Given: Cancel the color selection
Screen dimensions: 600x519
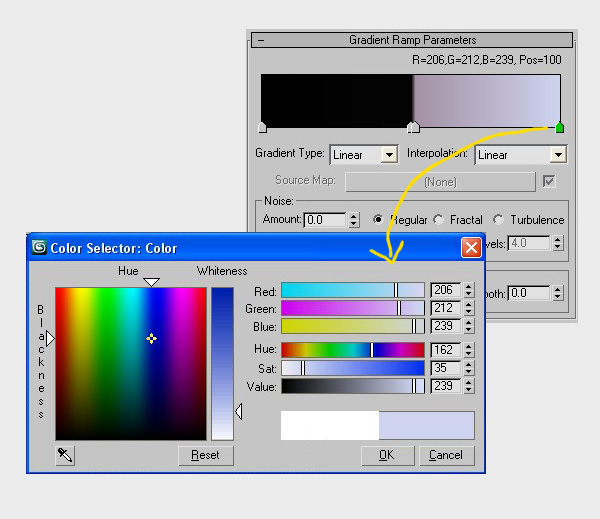Looking at the screenshot, I should tap(446, 455).
